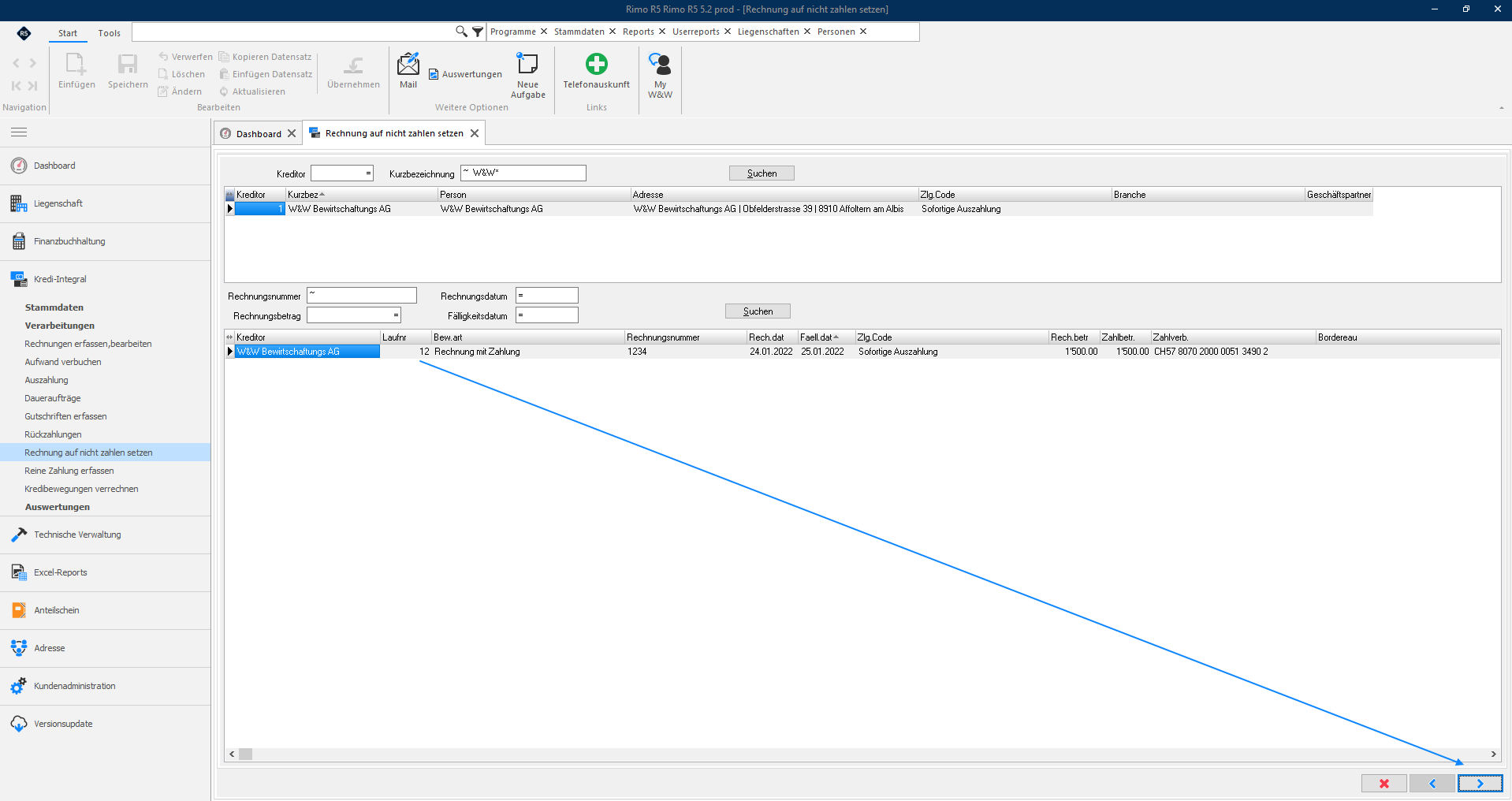The width and height of the screenshot is (1512, 801).
Task: Open Technische Verwaltung in sidebar
Action: [105, 535]
